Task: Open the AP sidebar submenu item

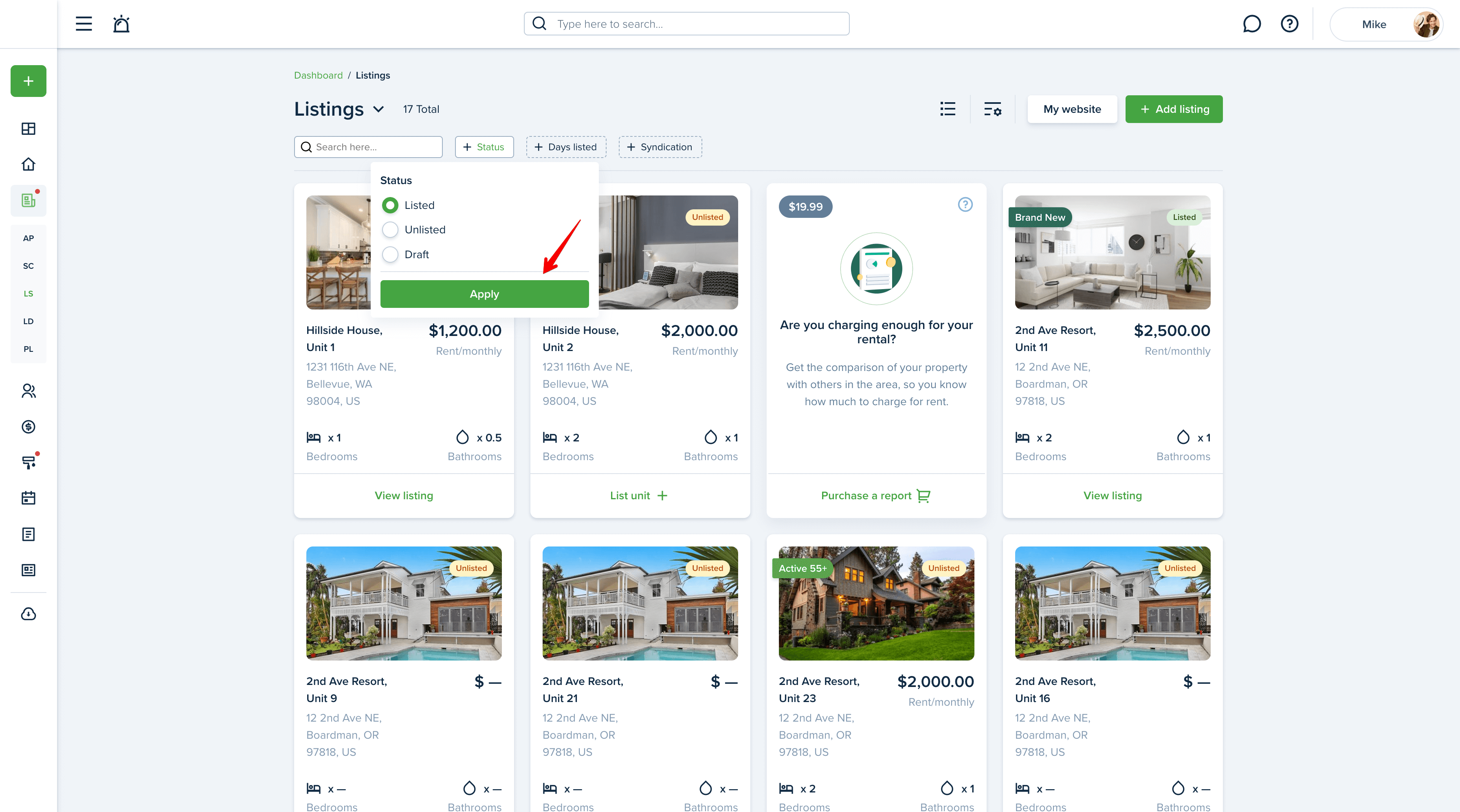Action: coord(29,238)
